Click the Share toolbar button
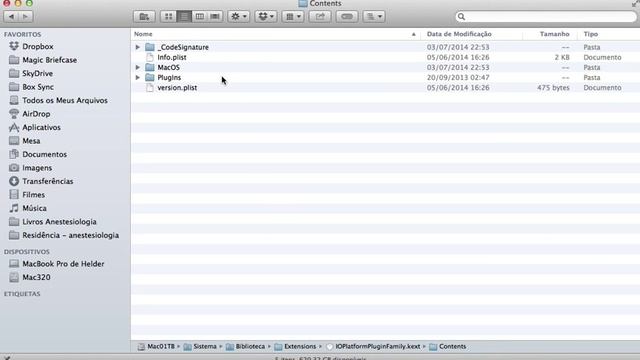Viewport: 640px width, 360px height. click(x=320, y=17)
